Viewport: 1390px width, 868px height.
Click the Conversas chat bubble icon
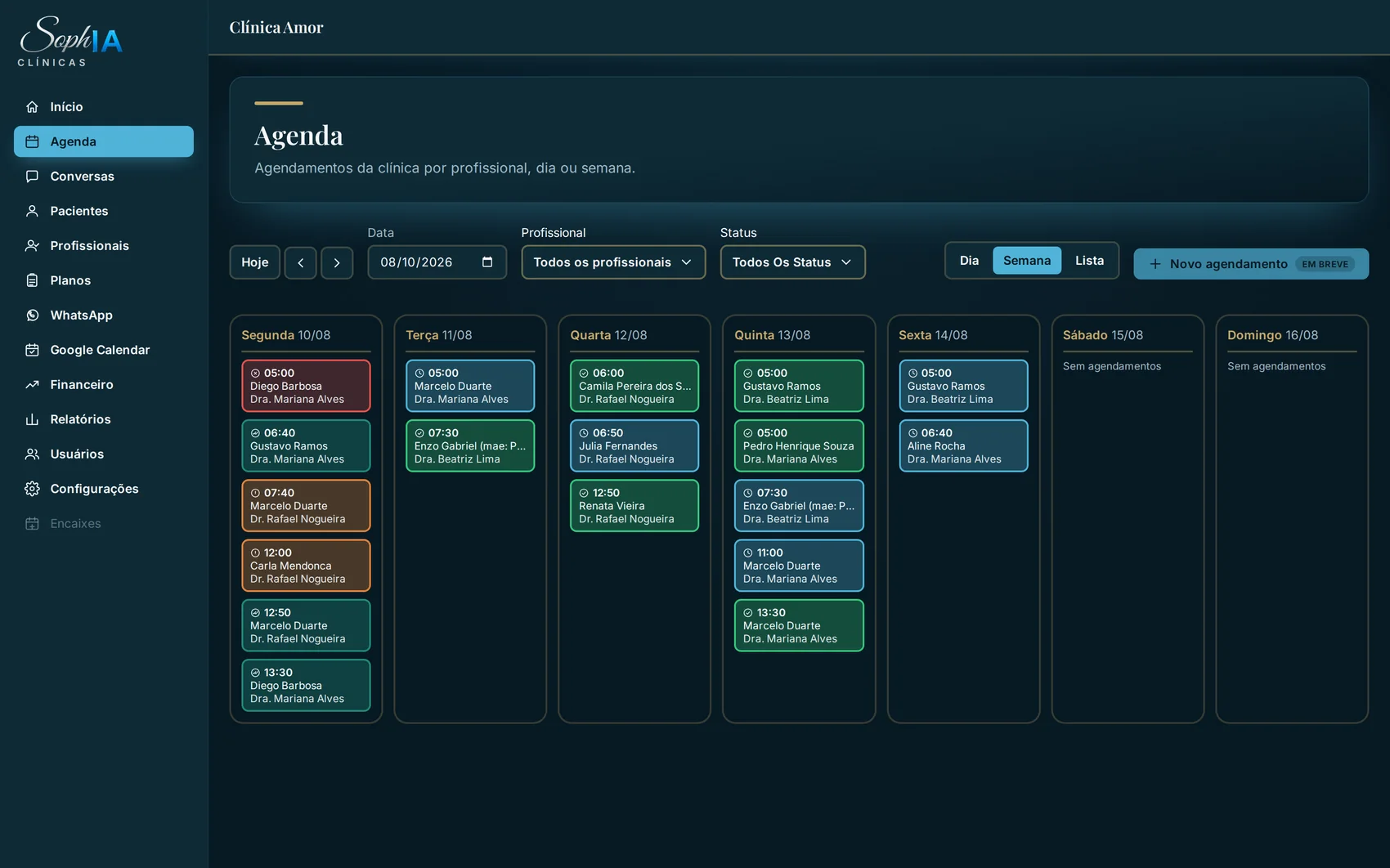point(32,177)
